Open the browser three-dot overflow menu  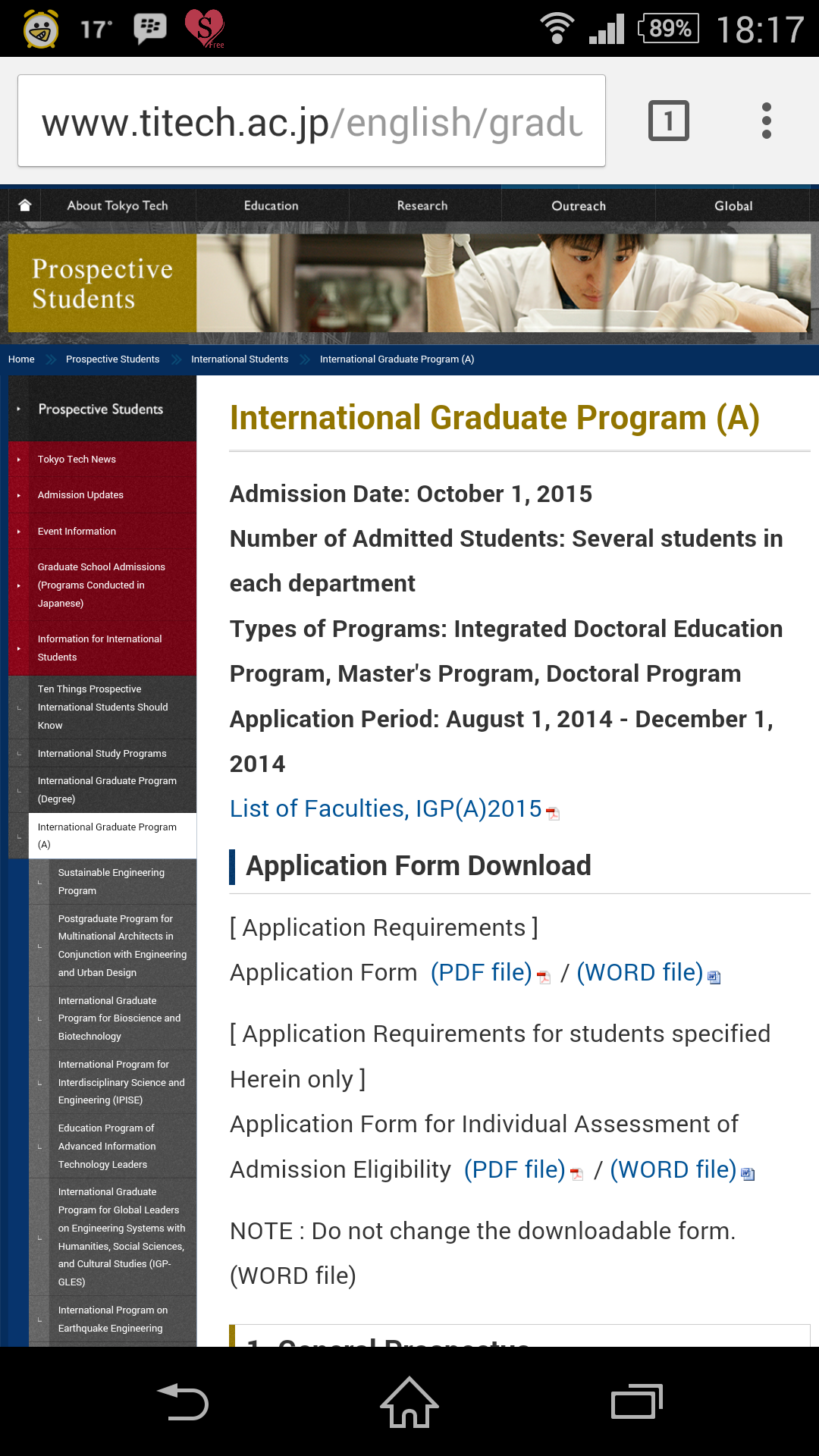767,121
